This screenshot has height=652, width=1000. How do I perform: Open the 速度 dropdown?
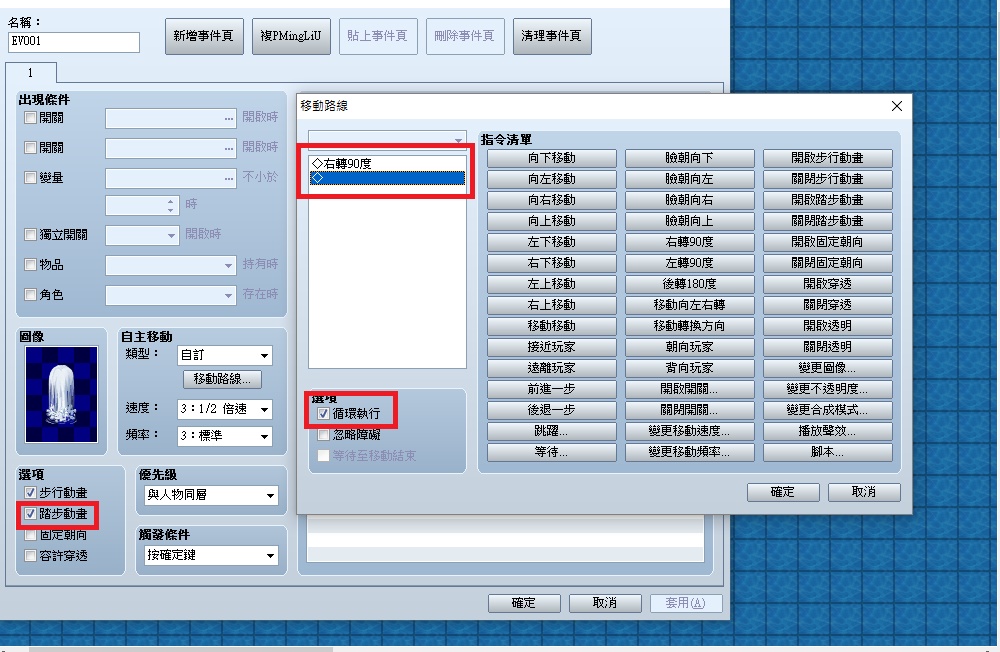coord(224,409)
